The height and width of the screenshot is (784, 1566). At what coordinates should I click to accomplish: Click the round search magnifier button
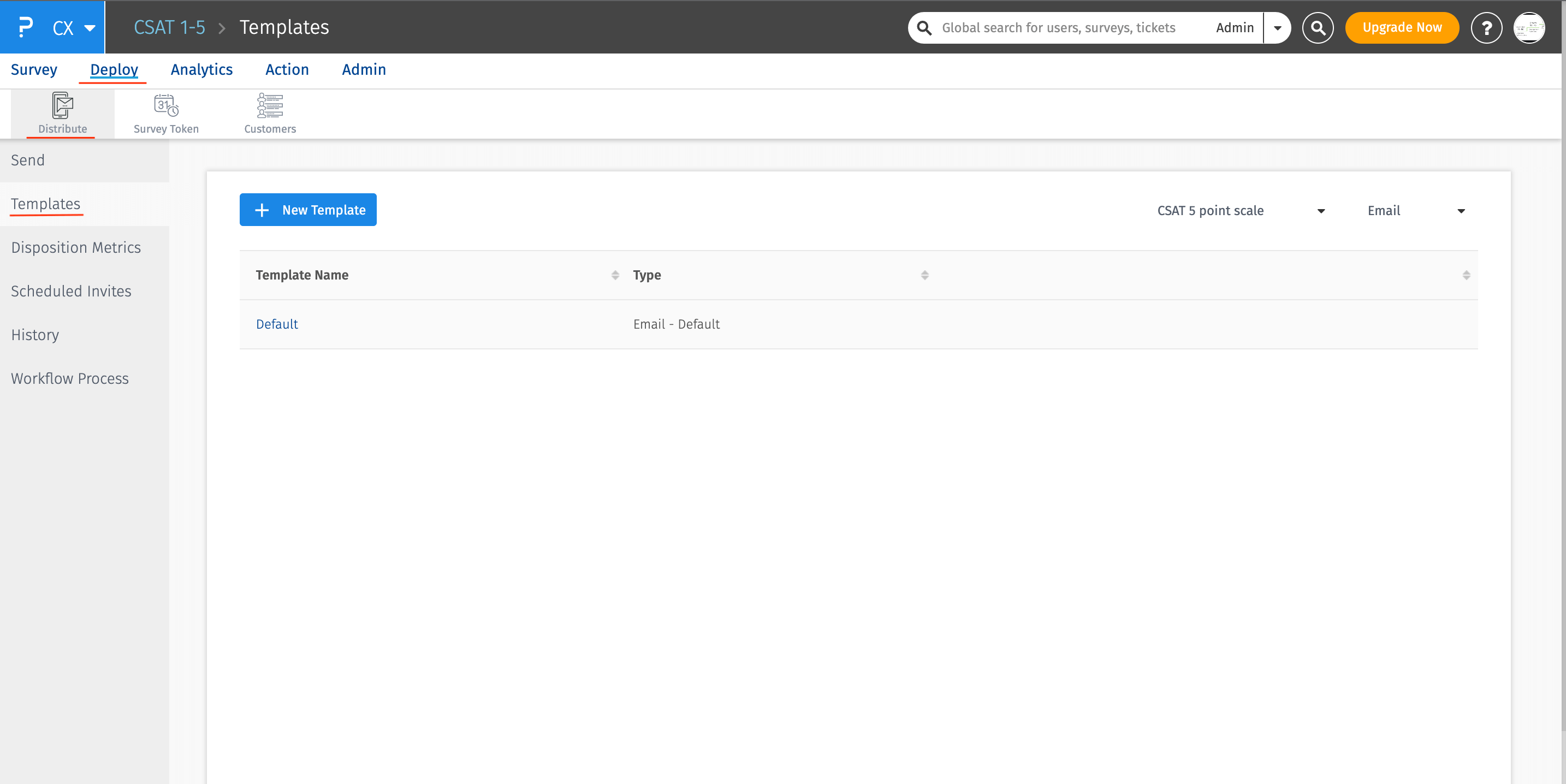point(1318,28)
